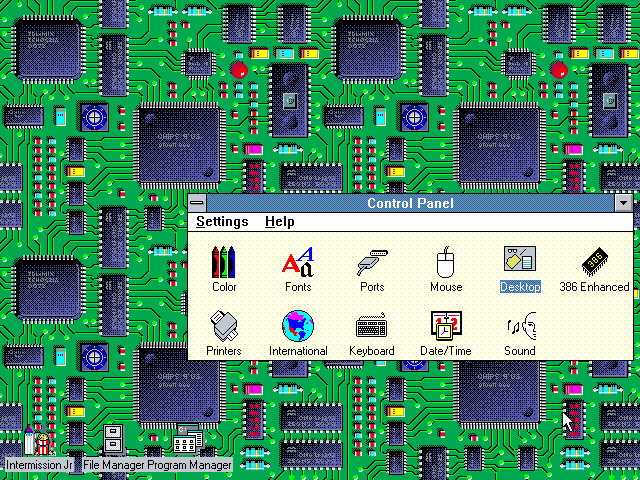Click the highlighted Desktop label
640x480 pixels.
pos(520,287)
